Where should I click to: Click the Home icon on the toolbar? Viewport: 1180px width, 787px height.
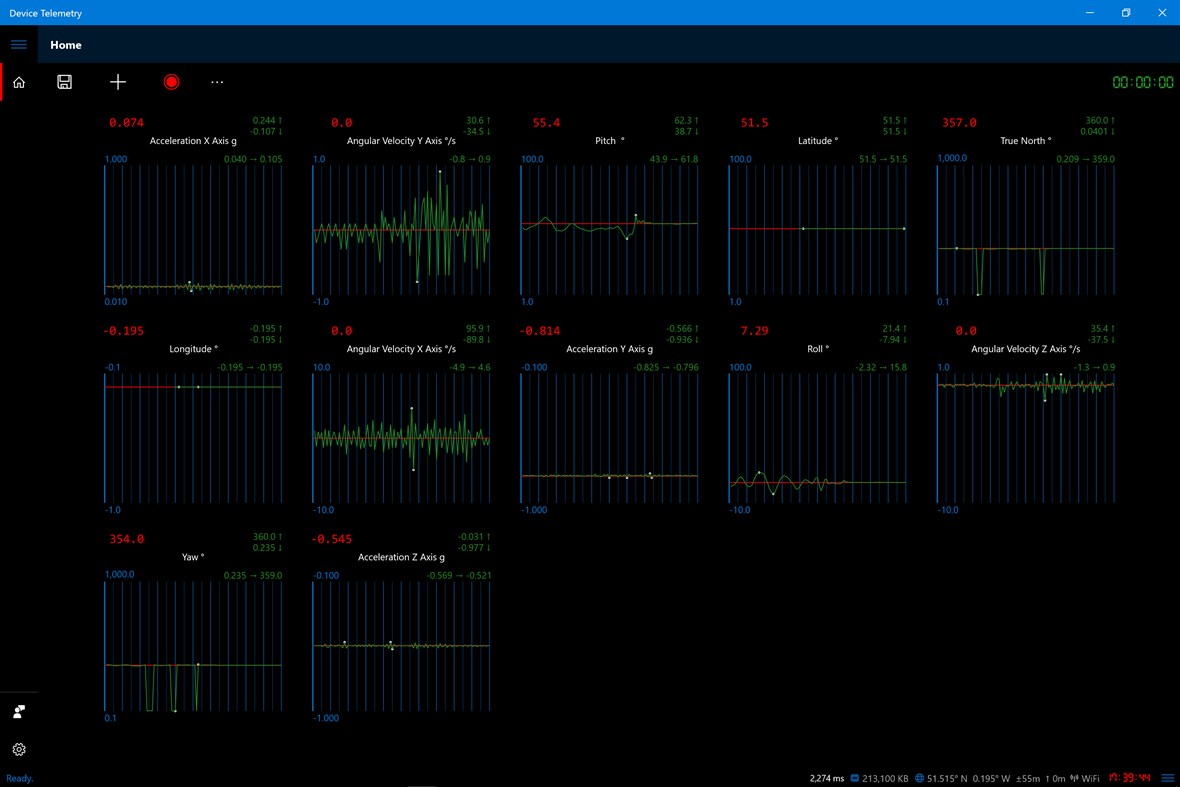tap(18, 82)
